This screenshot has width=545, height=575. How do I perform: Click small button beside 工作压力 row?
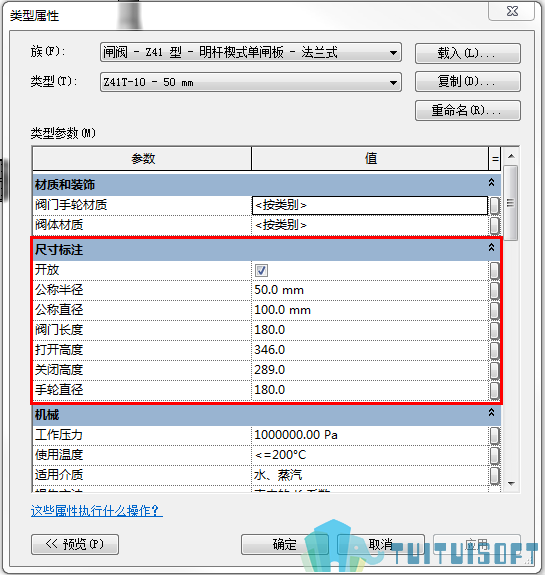point(495,435)
